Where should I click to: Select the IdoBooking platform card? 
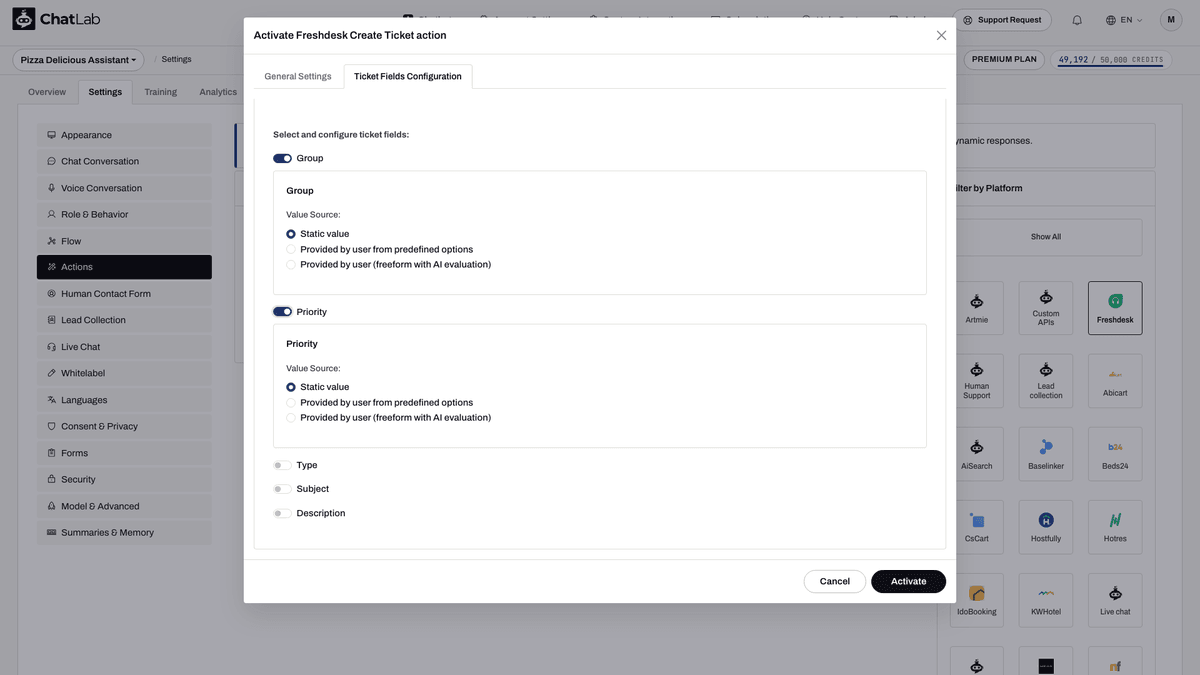[977, 600]
